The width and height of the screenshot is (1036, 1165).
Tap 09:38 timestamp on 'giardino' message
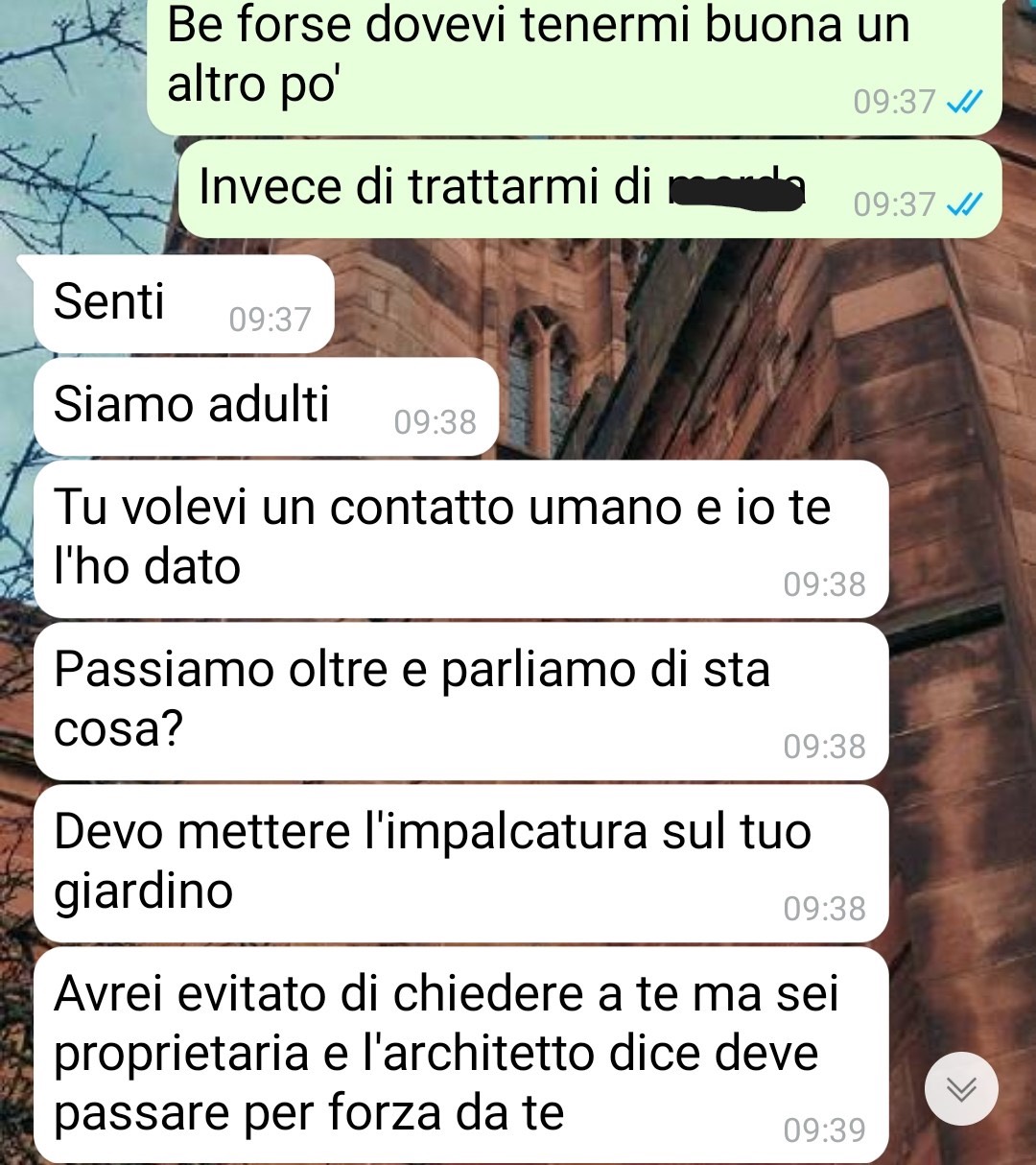coord(824,909)
